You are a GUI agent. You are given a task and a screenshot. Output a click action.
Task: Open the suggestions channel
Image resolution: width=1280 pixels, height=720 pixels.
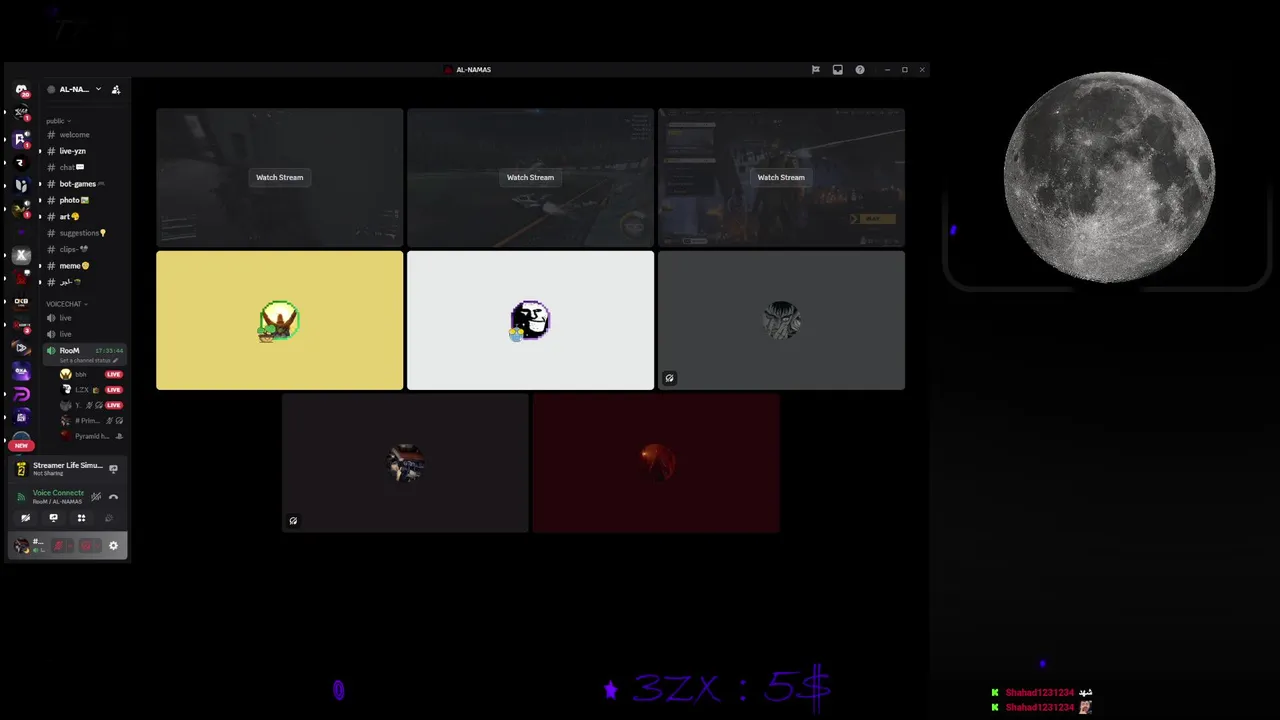(x=80, y=233)
